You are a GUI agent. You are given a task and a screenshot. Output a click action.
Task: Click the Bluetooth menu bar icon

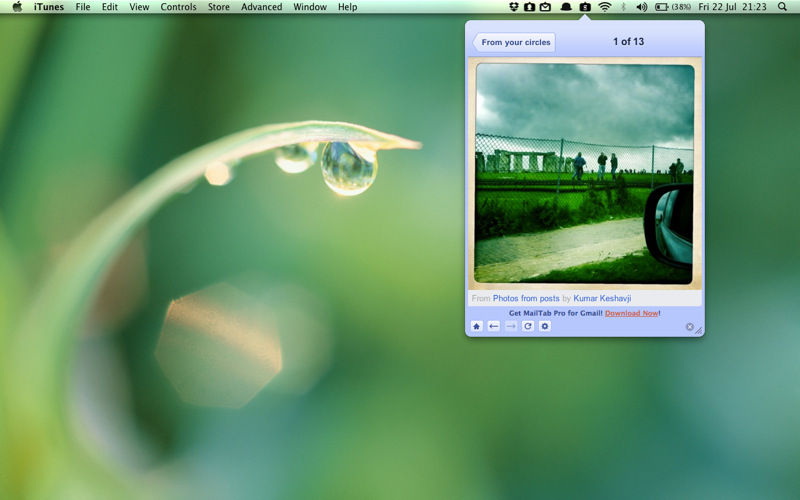click(x=623, y=7)
